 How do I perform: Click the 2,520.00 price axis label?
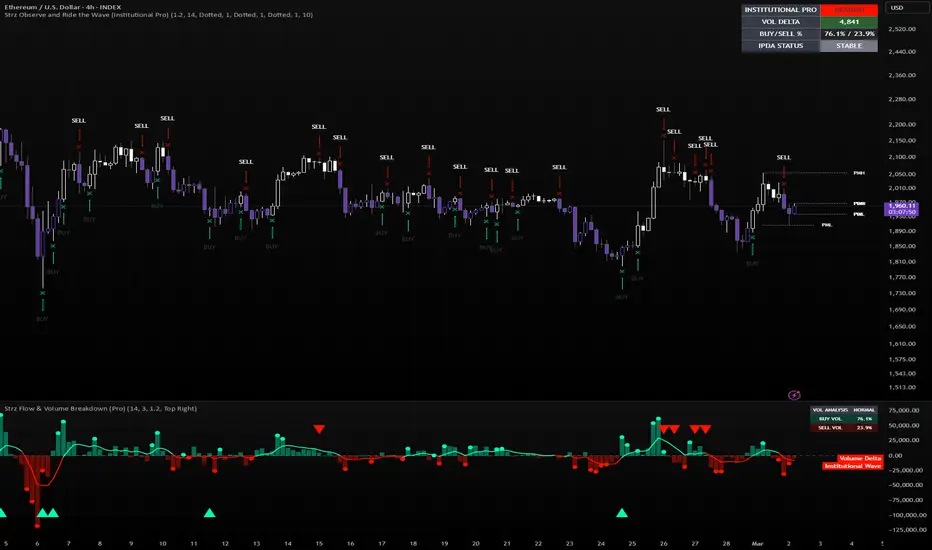(x=902, y=29)
